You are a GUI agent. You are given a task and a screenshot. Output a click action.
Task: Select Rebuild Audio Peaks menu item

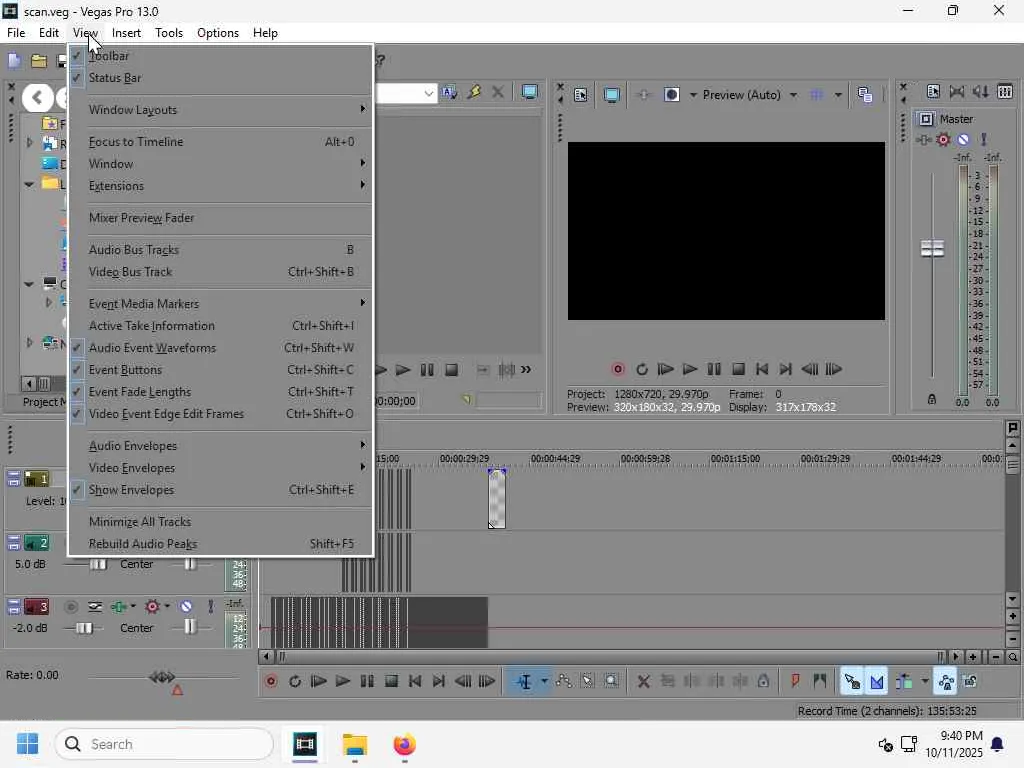pos(221,544)
